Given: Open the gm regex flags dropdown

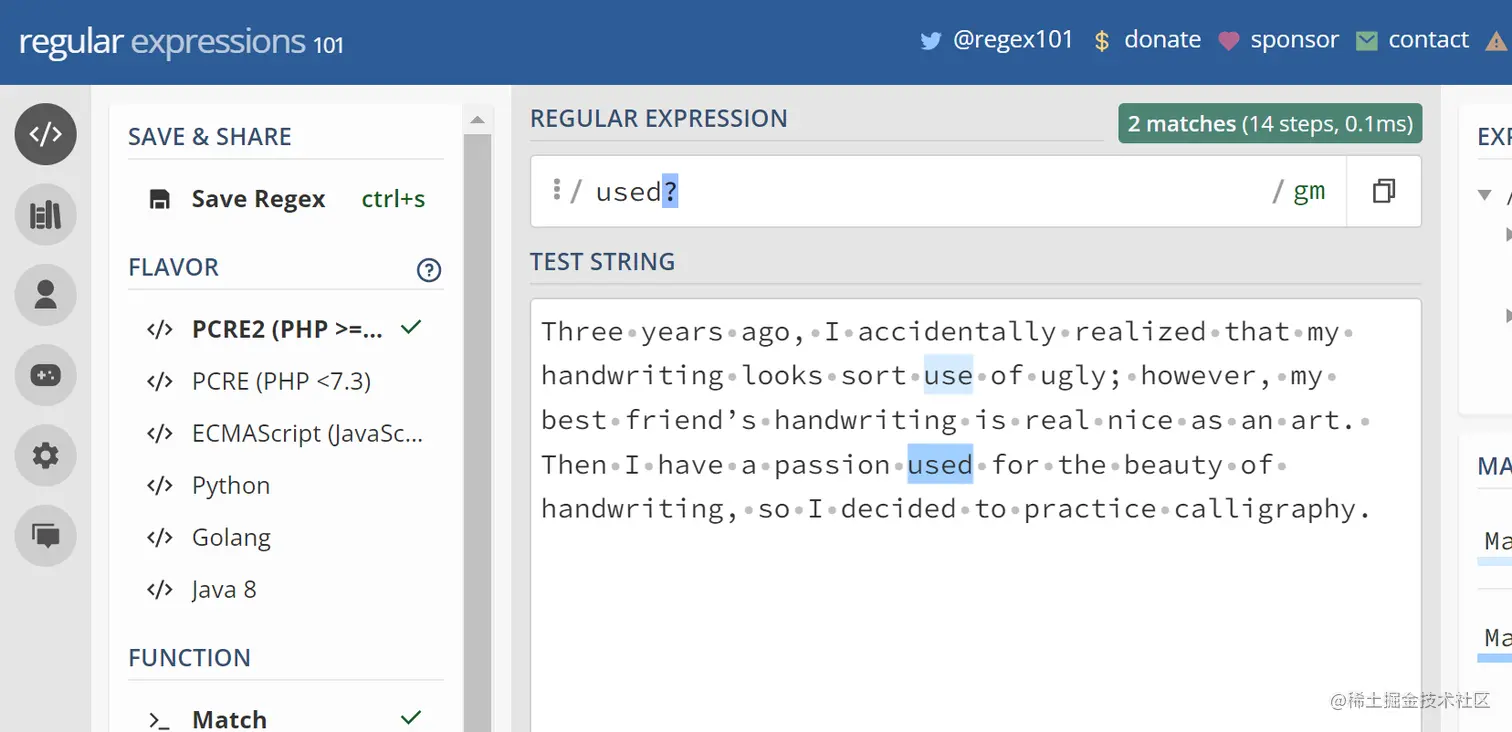Looking at the screenshot, I should point(1309,192).
